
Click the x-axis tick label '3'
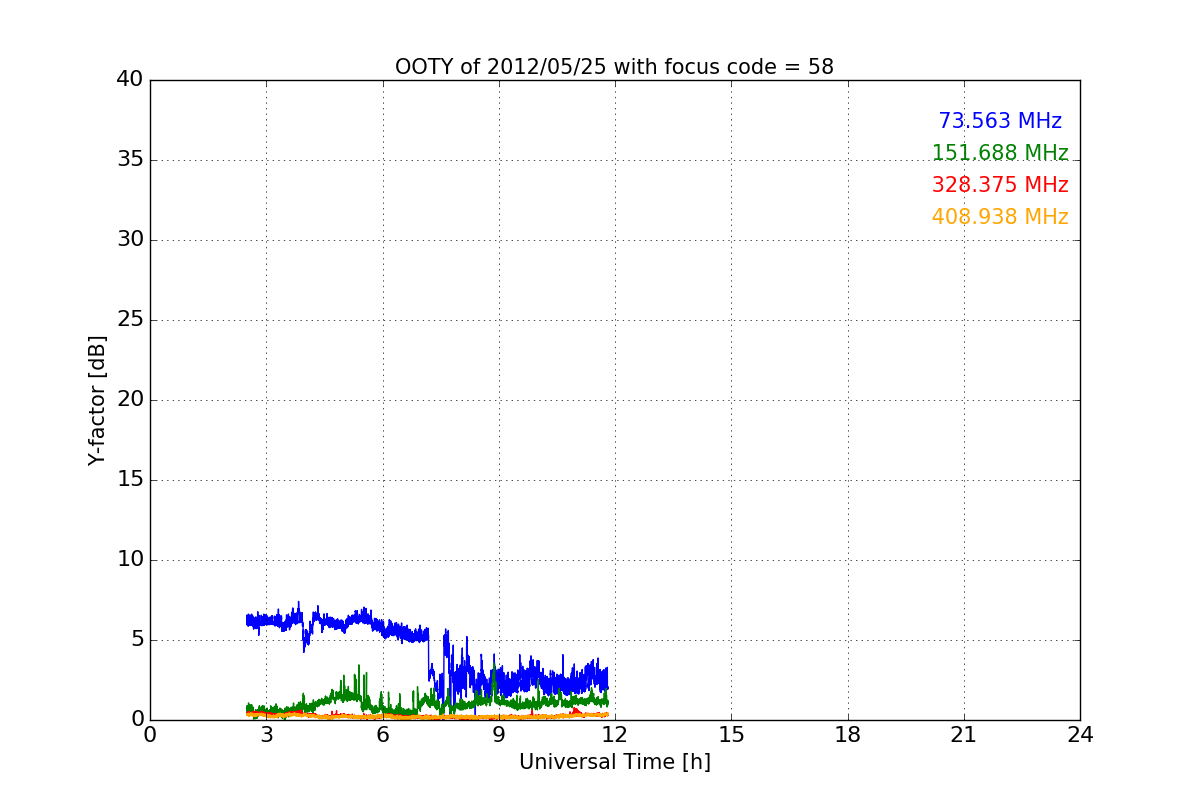pos(266,734)
